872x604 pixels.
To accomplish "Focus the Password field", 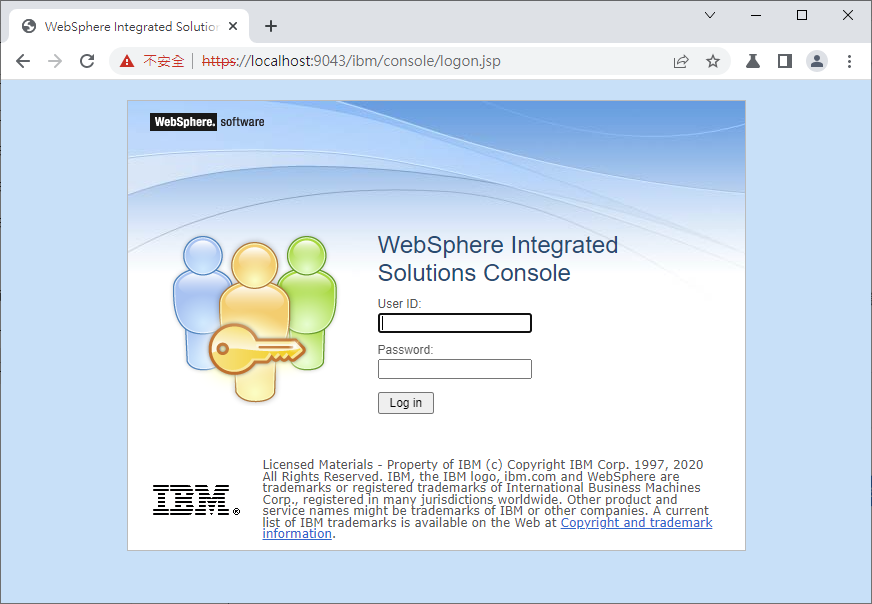I will pyautogui.click(x=455, y=369).
